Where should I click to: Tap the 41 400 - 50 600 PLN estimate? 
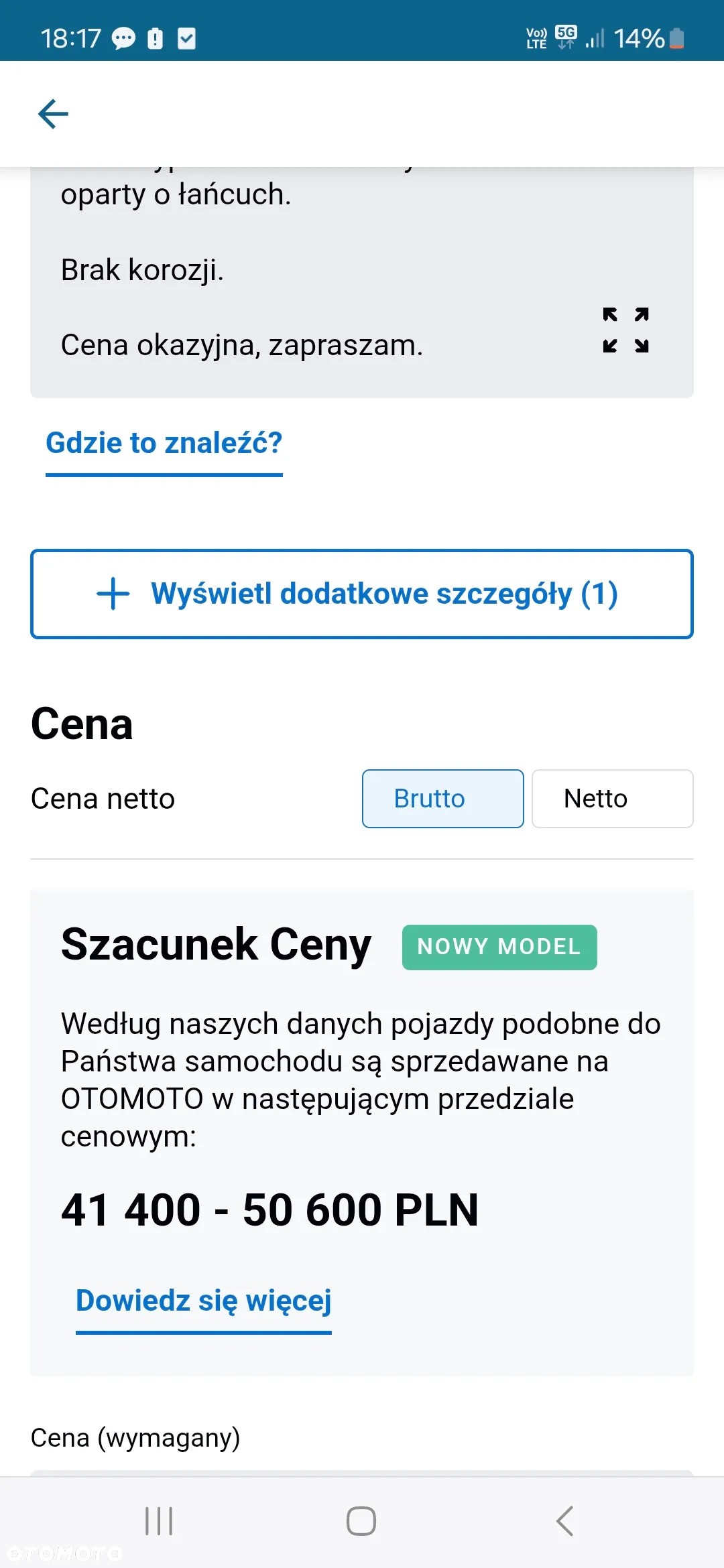point(270,1210)
